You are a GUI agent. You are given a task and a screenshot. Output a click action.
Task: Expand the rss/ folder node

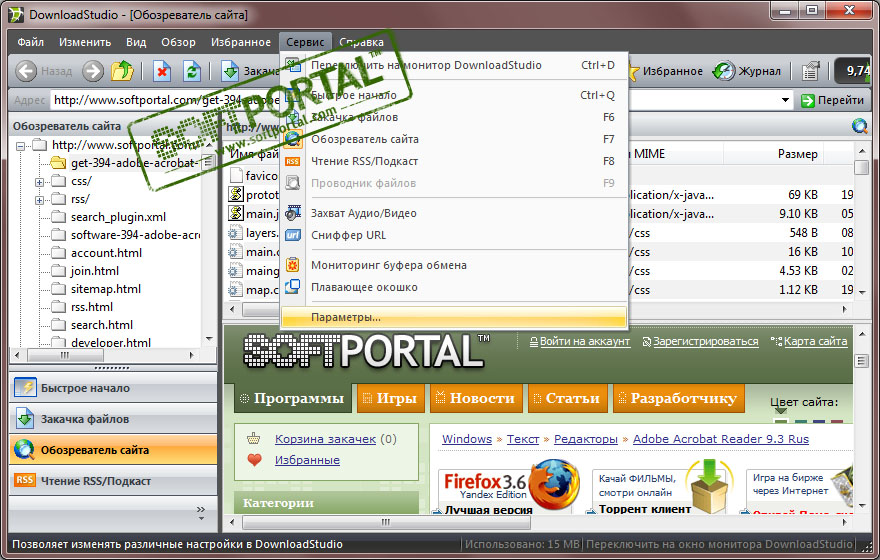[x=39, y=200]
